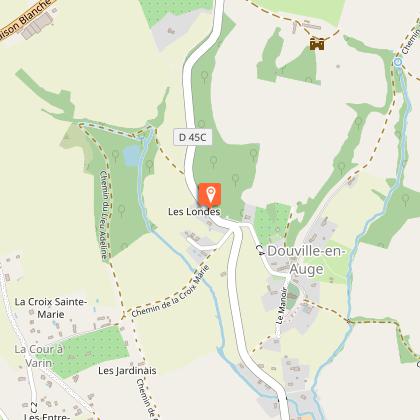Screen dimensions: 420x420
Task: Click the dotted orchard near Les Jardinais
Action: pyautogui.click(x=87, y=351)
